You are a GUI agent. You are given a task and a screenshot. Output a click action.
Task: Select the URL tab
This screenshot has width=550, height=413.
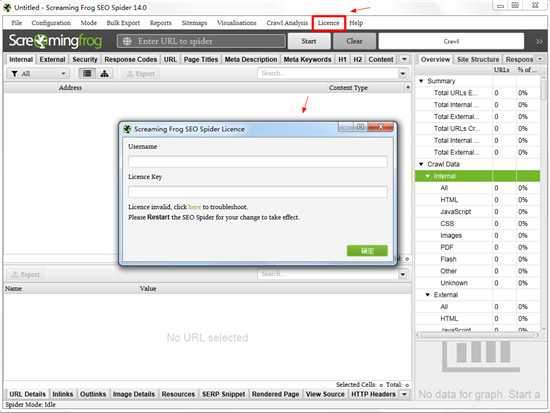(170, 59)
